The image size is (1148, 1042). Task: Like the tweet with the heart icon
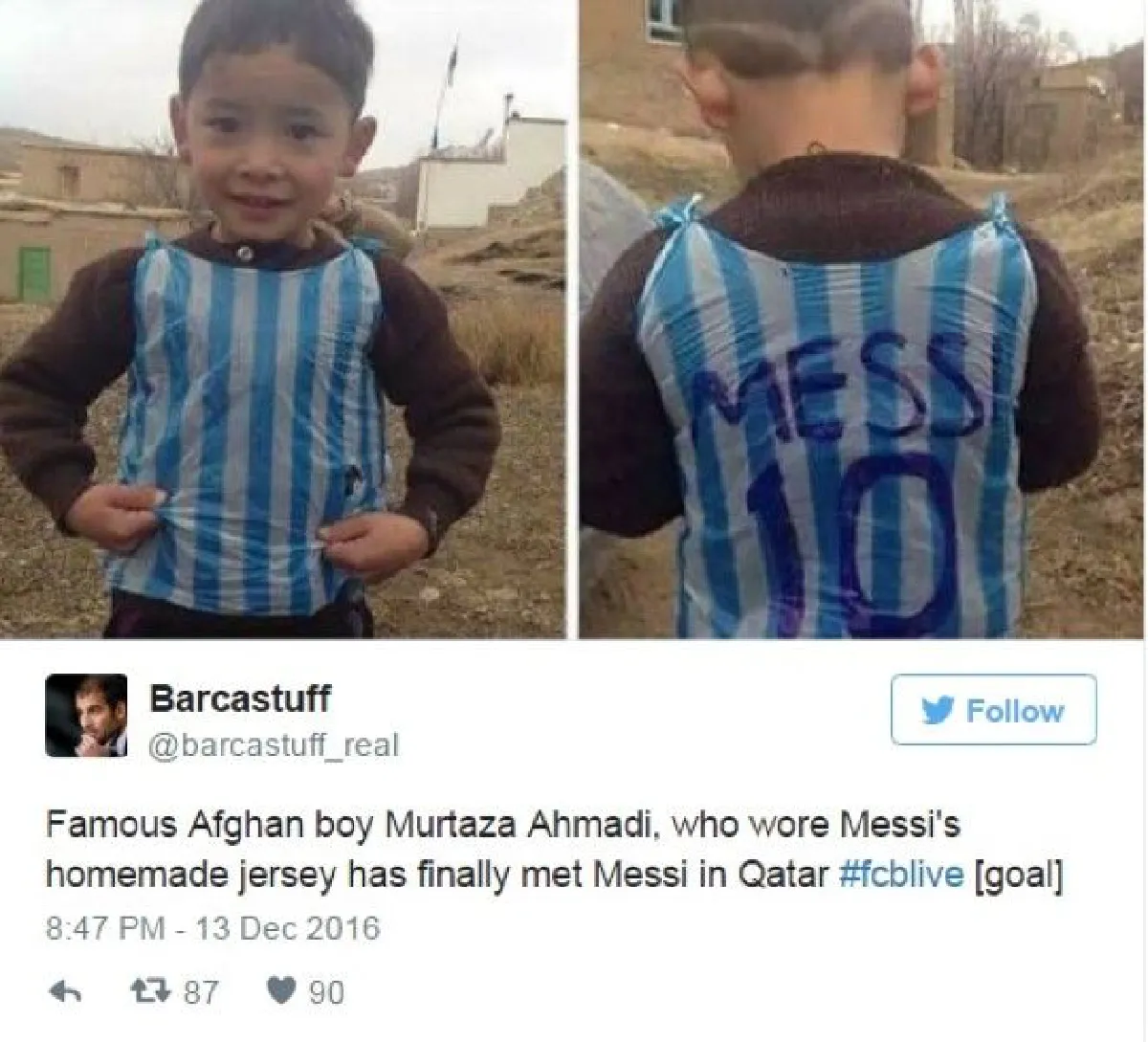coord(278,991)
